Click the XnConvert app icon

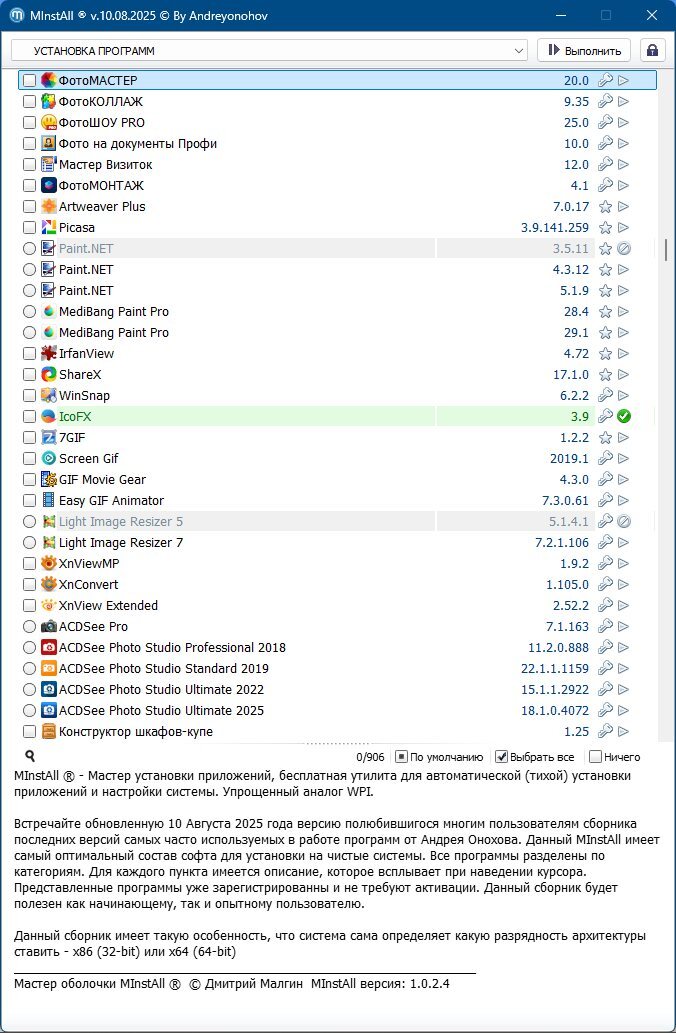pyautogui.click(x=49, y=584)
